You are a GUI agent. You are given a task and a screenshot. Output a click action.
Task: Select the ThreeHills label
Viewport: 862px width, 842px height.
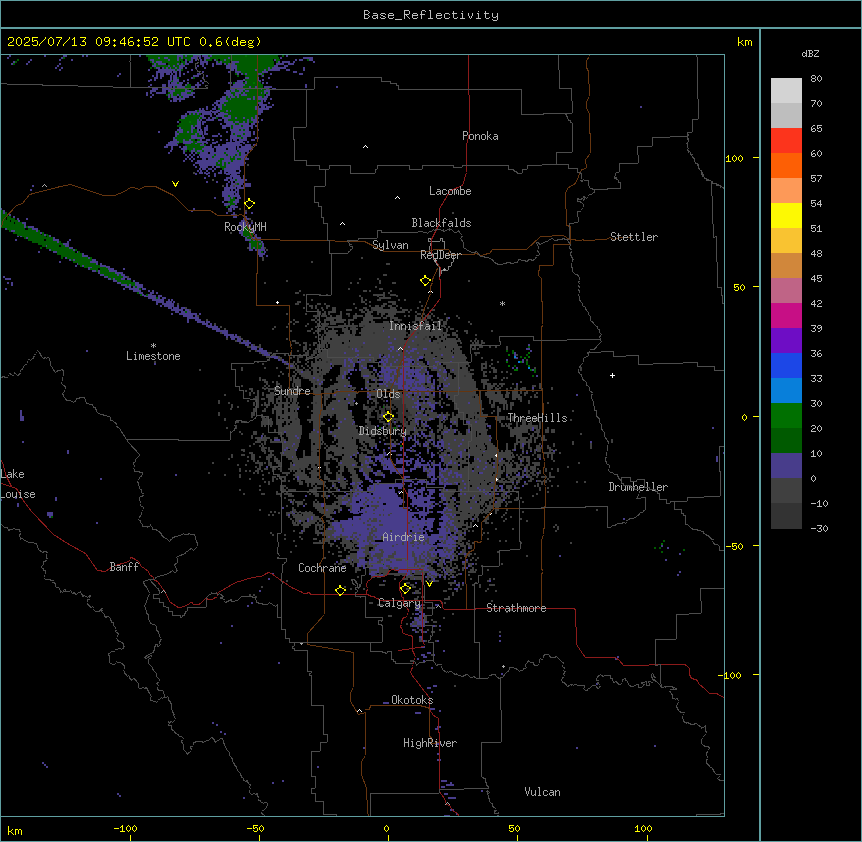tap(537, 418)
